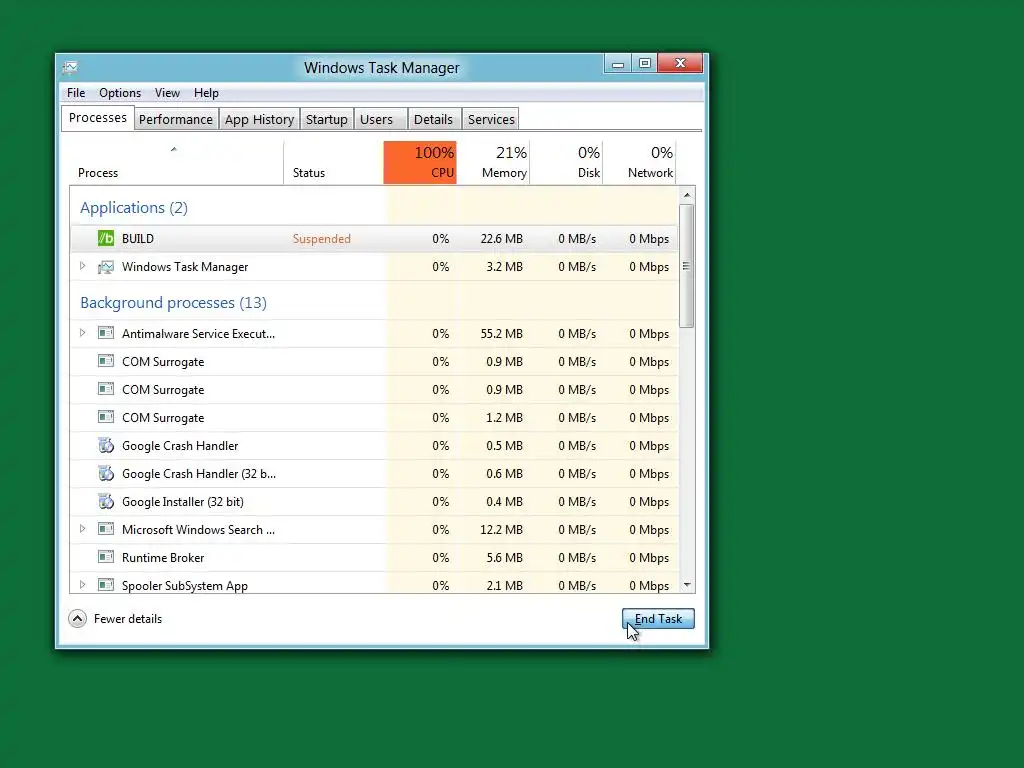1024x768 pixels.
Task: Close the Windows Task Manager window
Action: [x=680, y=63]
